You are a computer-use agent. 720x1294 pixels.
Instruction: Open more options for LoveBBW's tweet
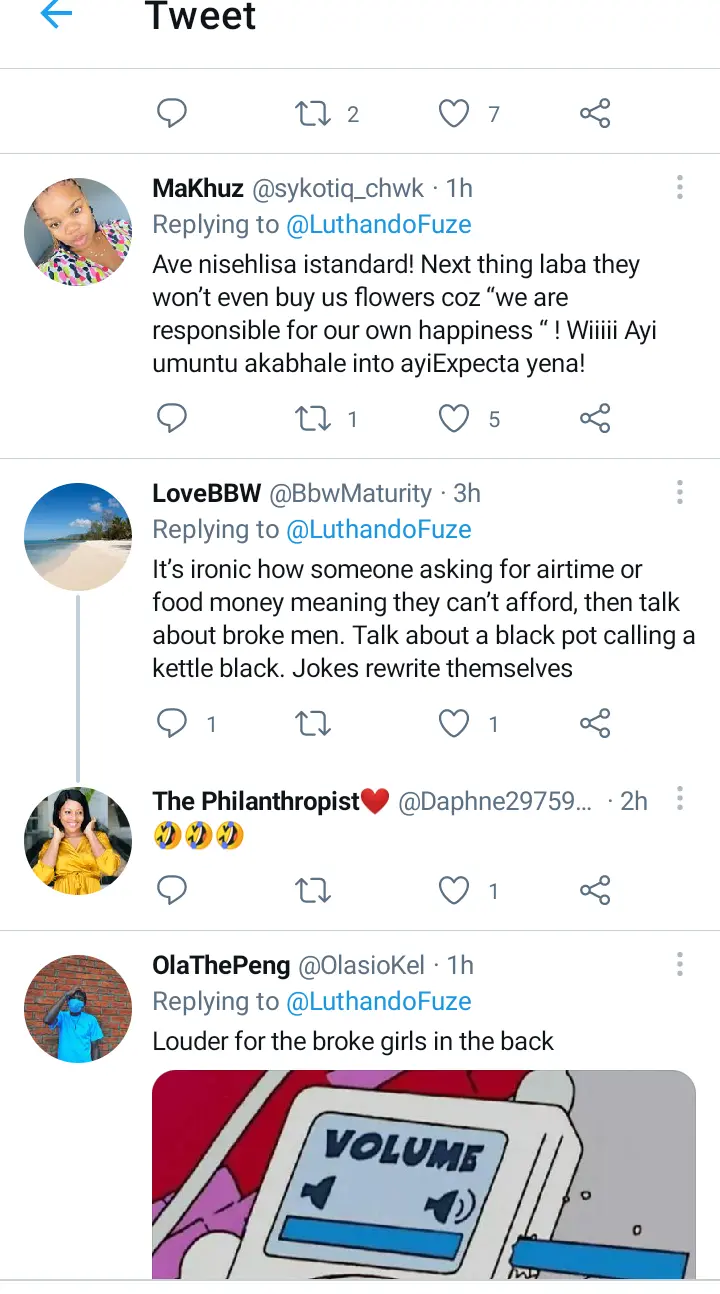pyautogui.click(x=679, y=493)
